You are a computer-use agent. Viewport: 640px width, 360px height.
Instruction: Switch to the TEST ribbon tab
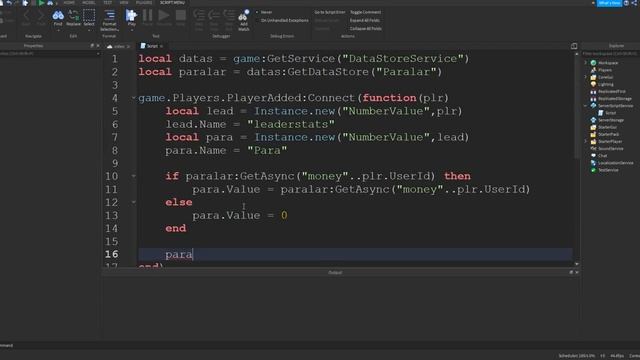[x=108, y=2]
